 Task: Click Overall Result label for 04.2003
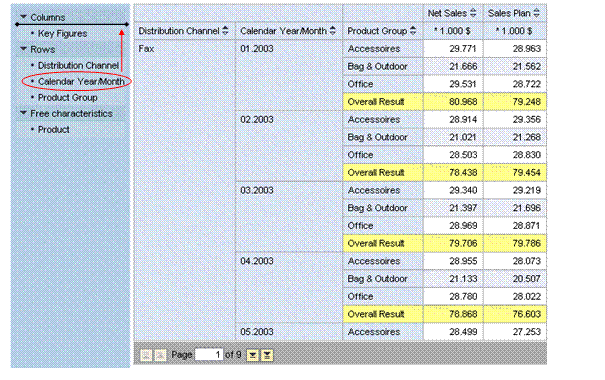(383, 314)
